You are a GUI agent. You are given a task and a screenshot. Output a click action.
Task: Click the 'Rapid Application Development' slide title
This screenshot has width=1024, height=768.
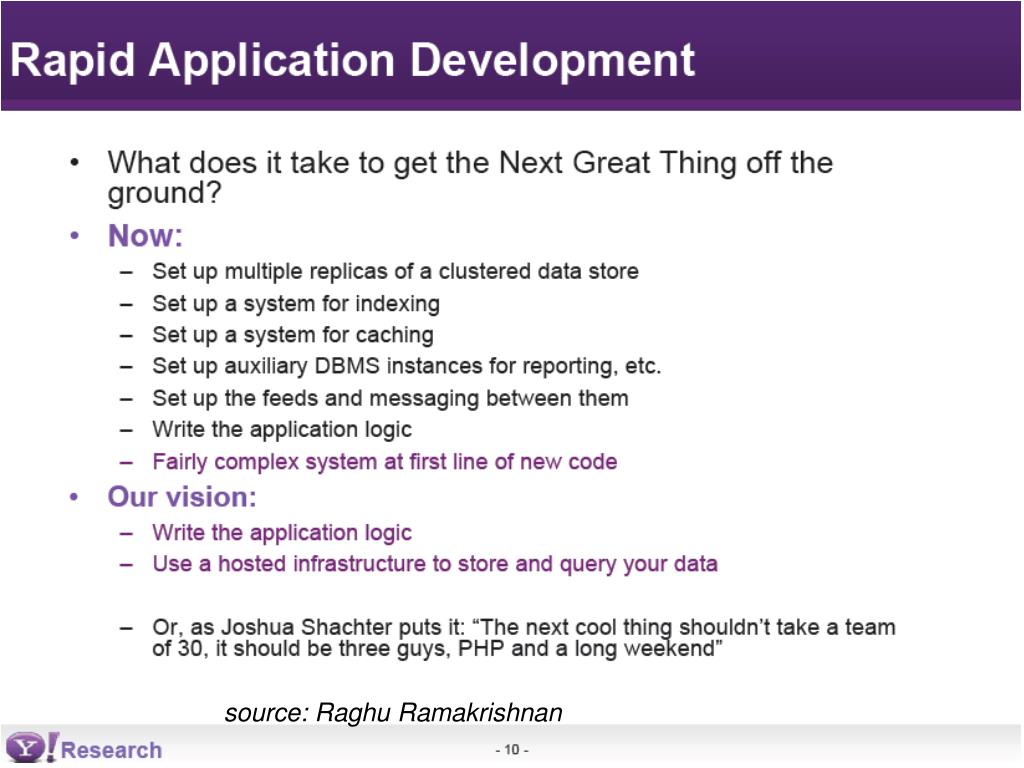pos(353,61)
